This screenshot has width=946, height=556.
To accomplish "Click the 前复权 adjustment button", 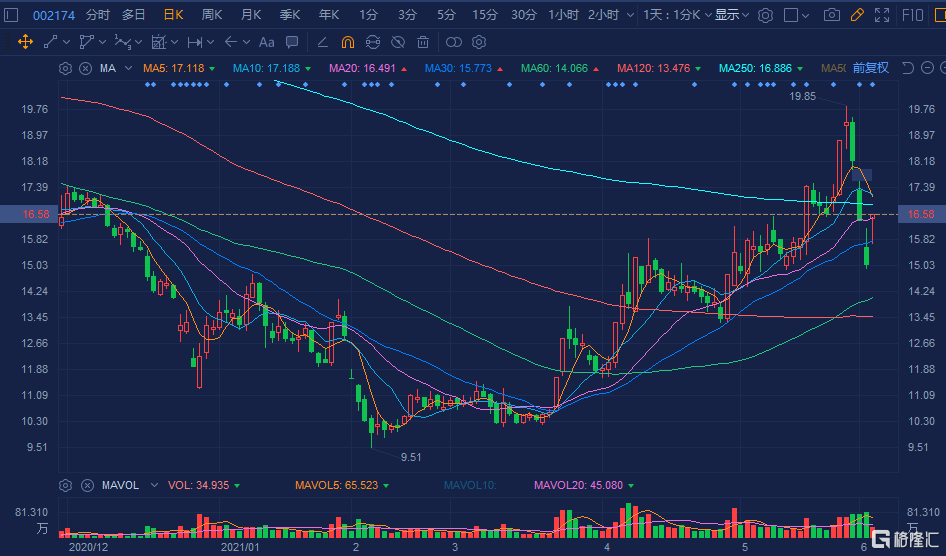I will tap(870, 68).
